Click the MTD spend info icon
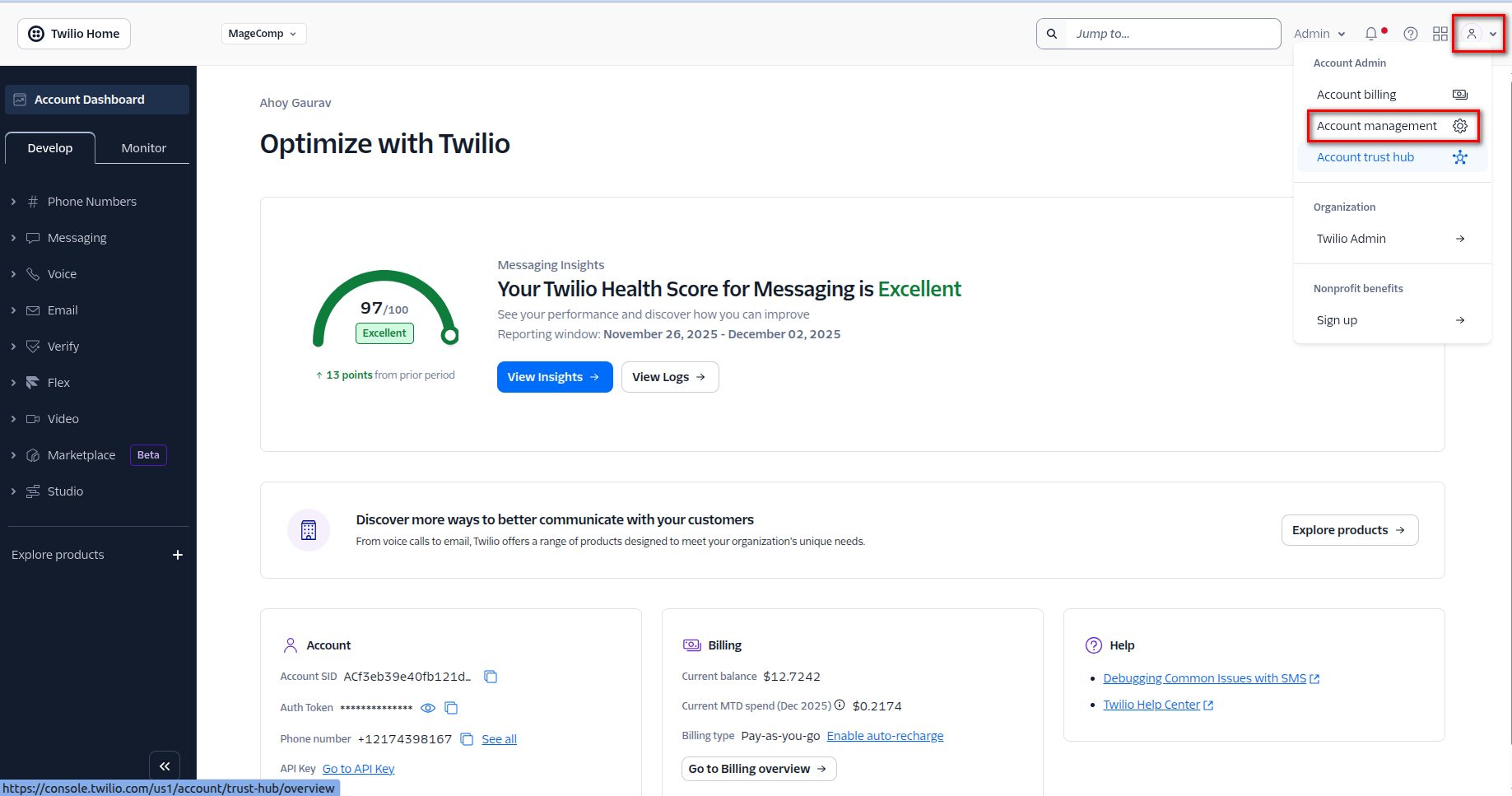1512x796 pixels. (x=840, y=705)
